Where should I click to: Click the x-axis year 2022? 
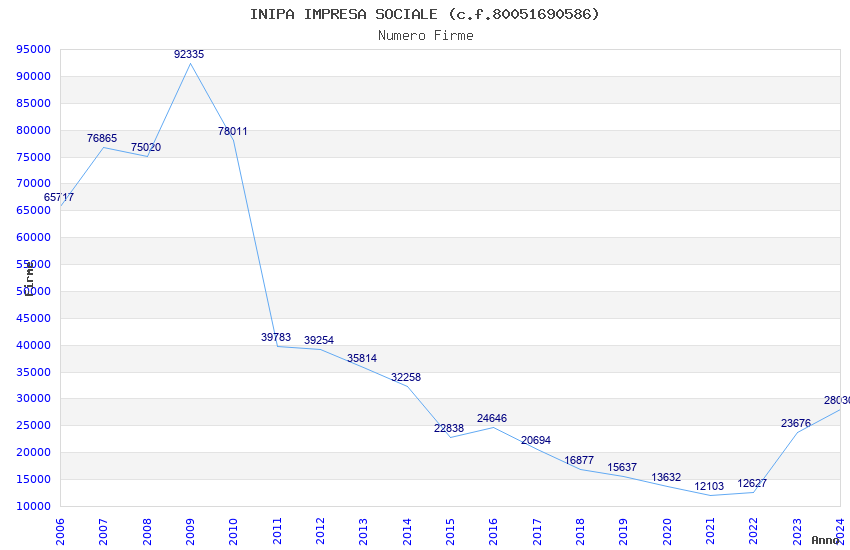pos(754,531)
